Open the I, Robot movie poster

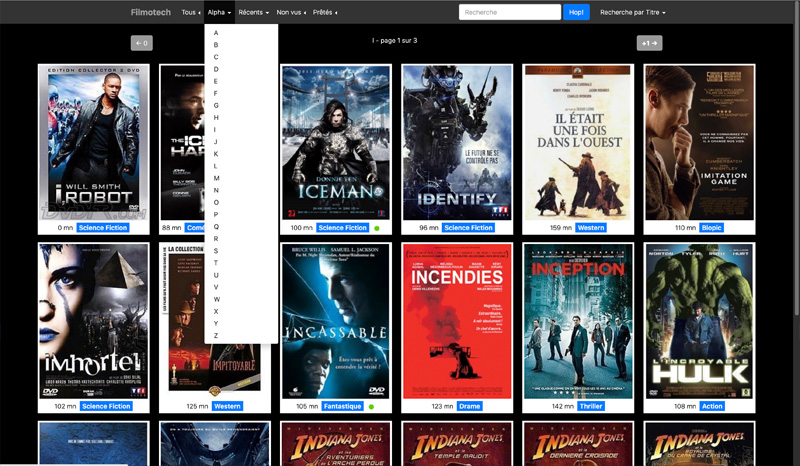94,143
